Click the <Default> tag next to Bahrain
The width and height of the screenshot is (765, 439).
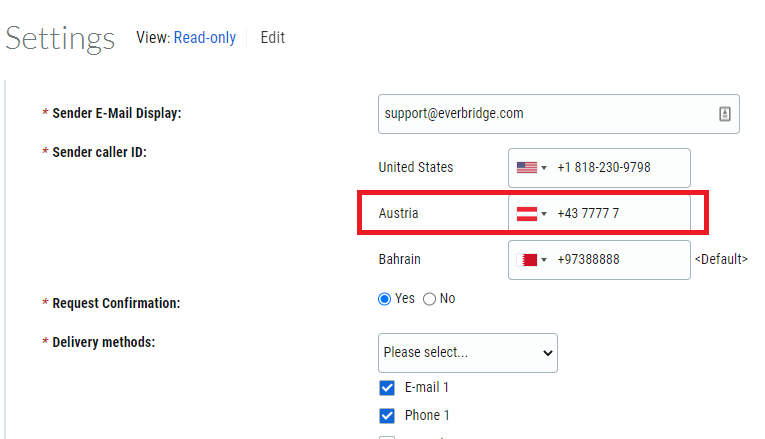(721, 260)
